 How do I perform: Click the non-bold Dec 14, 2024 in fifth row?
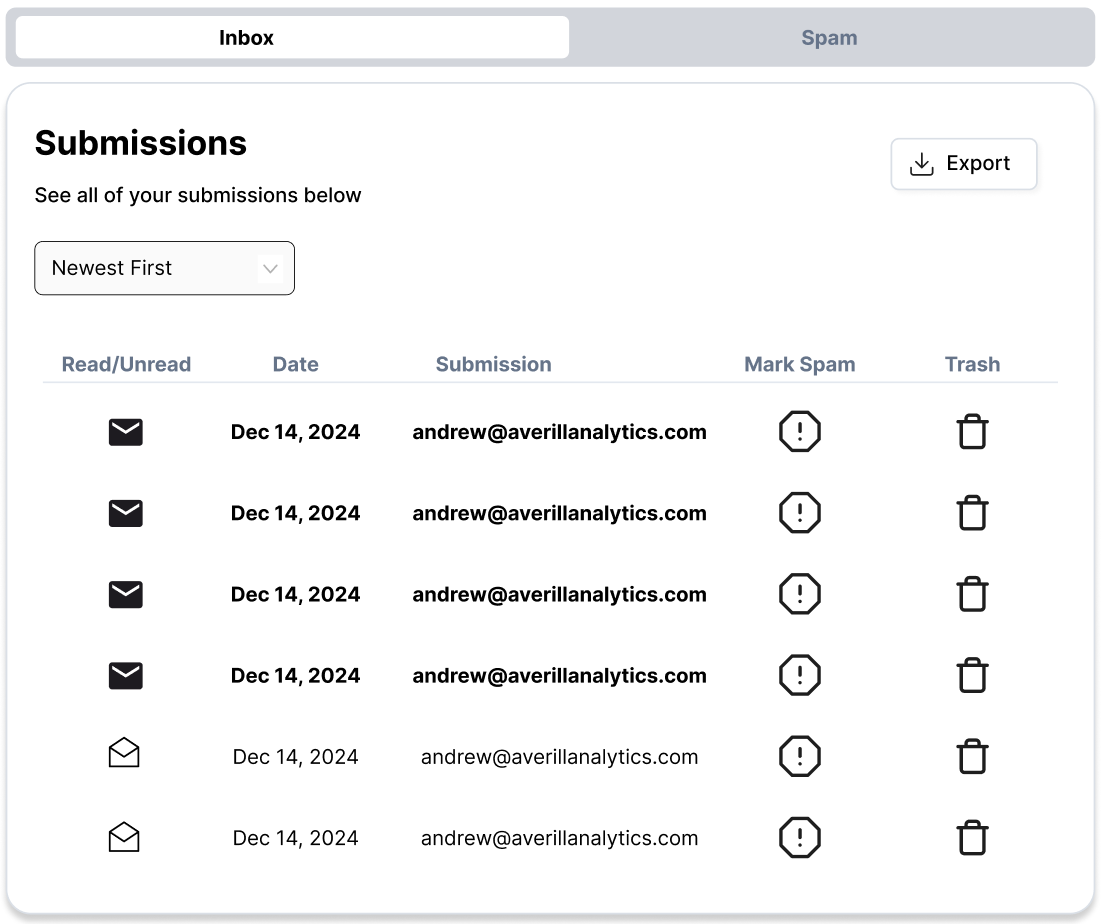(295, 757)
